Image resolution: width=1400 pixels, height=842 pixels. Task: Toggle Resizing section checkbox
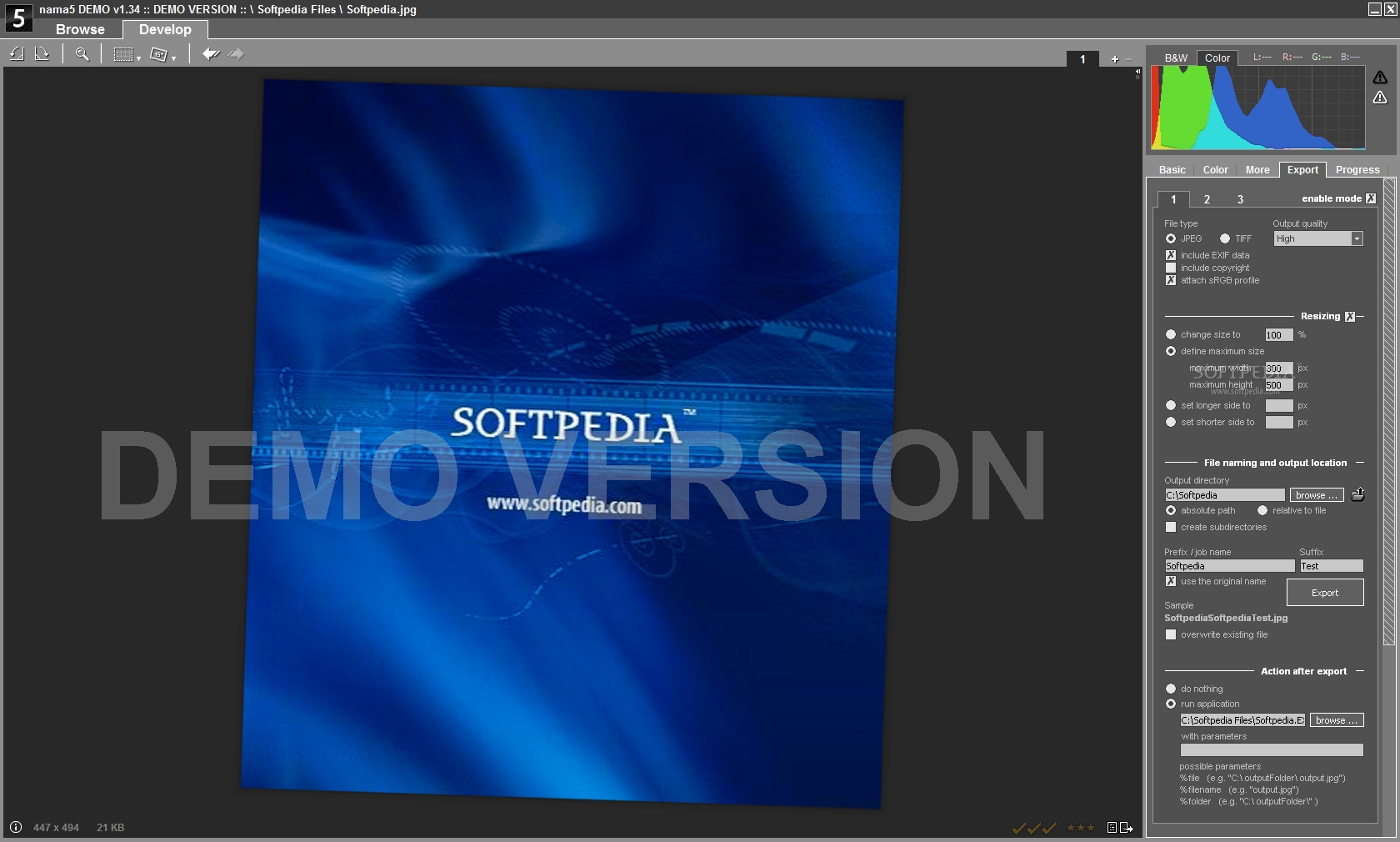(1350, 316)
